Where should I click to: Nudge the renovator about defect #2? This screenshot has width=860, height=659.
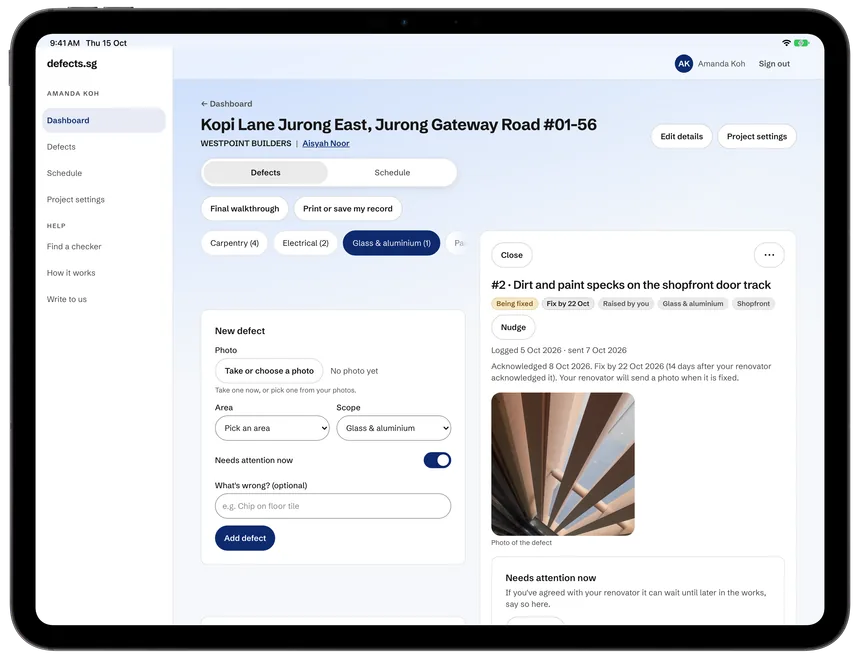pos(513,327)
